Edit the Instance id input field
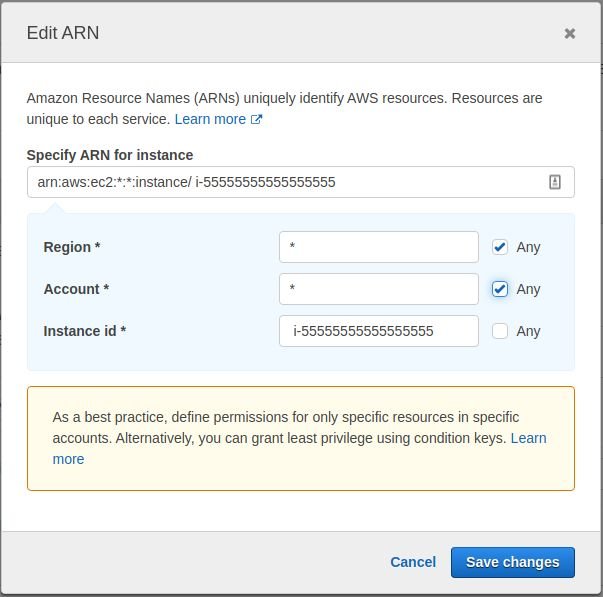Viewport: 603px width, 597px height. (x=379, y=331)
